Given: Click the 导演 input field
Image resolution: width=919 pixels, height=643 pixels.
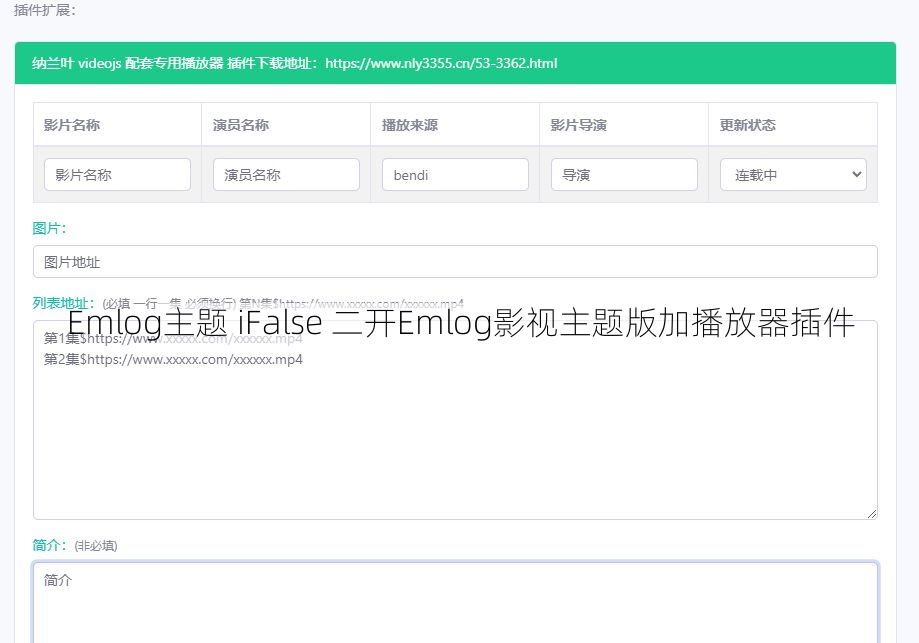Looking at the screenshot, I should pos(624,175).
